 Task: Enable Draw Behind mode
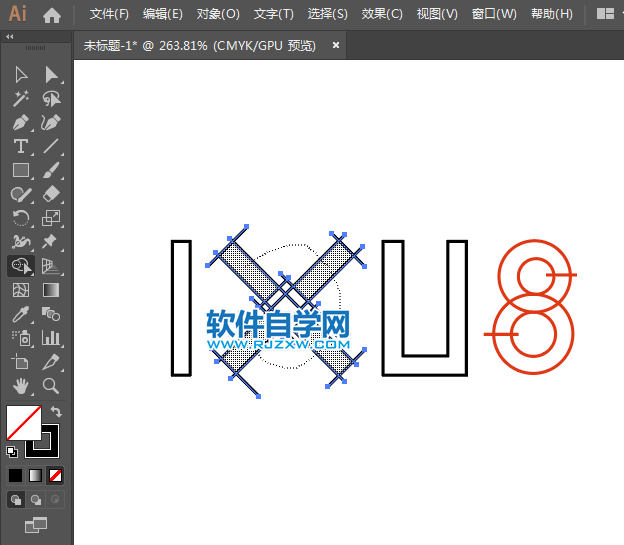click(x=35, y=500)
